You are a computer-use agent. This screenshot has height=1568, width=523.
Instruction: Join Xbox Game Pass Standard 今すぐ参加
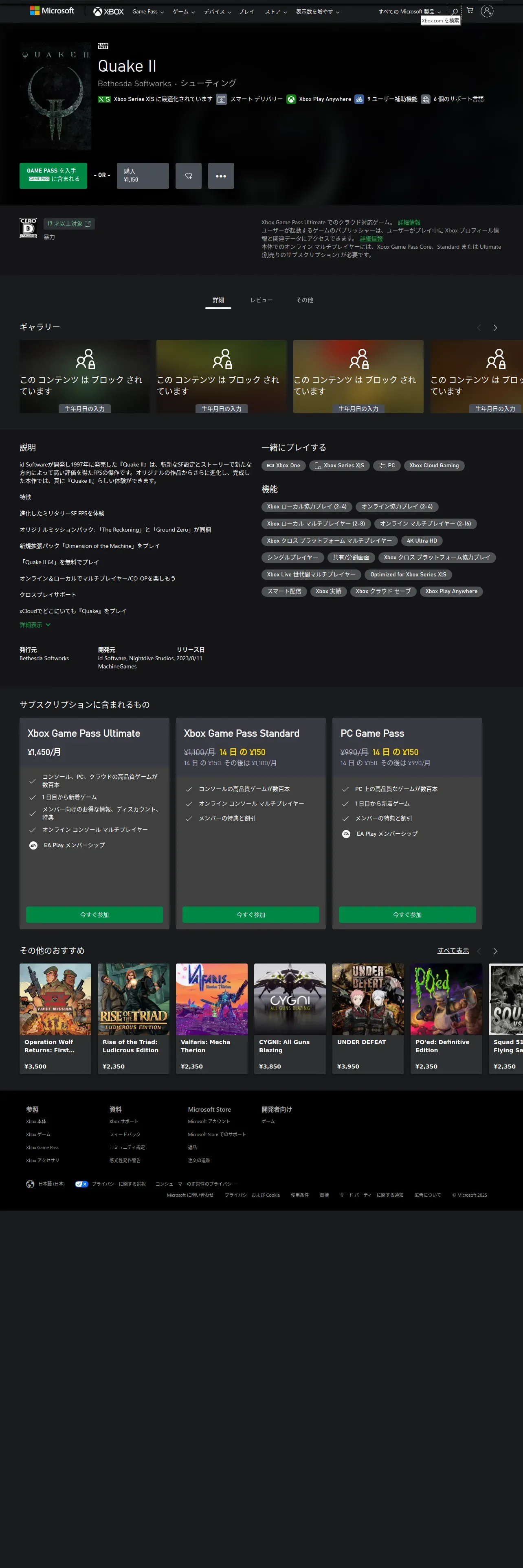click(x=251, y=915)
